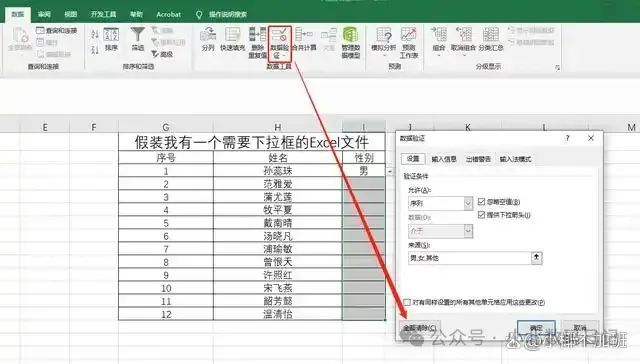Select the 出错警告 tab in the dialog
640x364 pixels.
pyautogui.click(x=478, y=159)
